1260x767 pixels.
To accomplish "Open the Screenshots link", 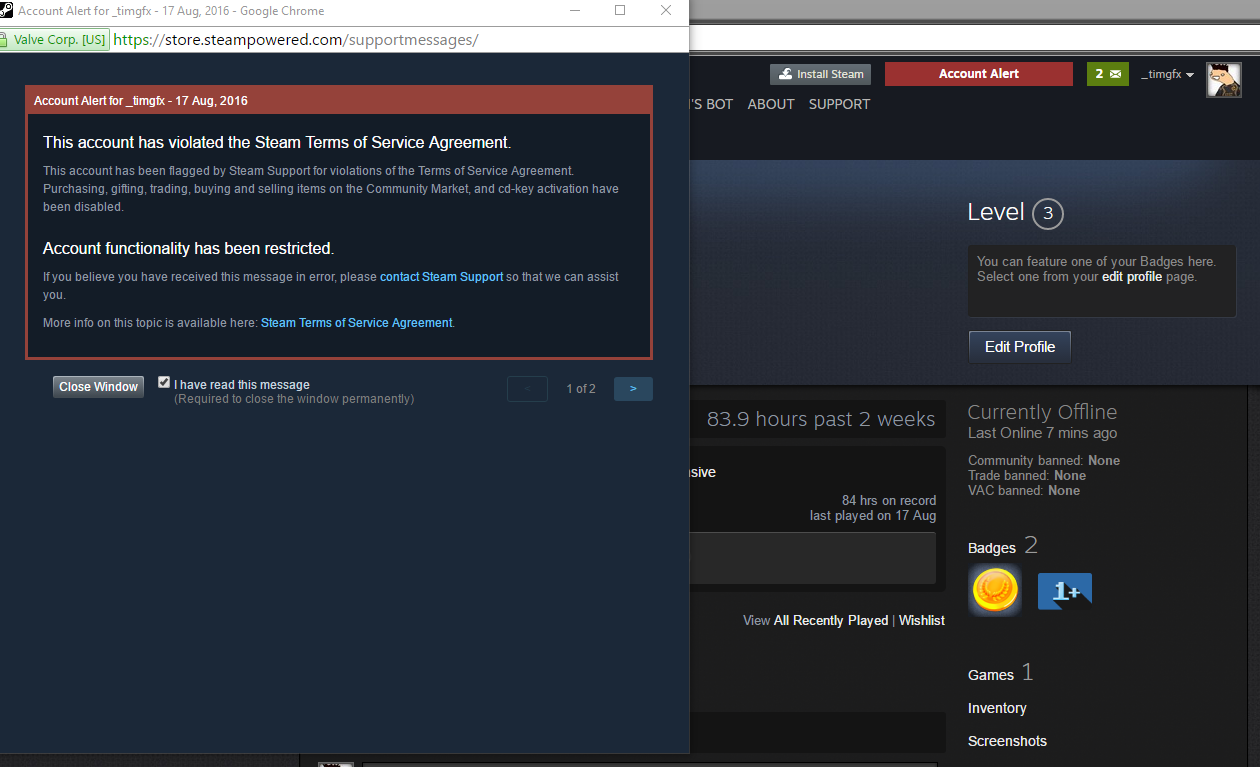I will click(1007, 741).
